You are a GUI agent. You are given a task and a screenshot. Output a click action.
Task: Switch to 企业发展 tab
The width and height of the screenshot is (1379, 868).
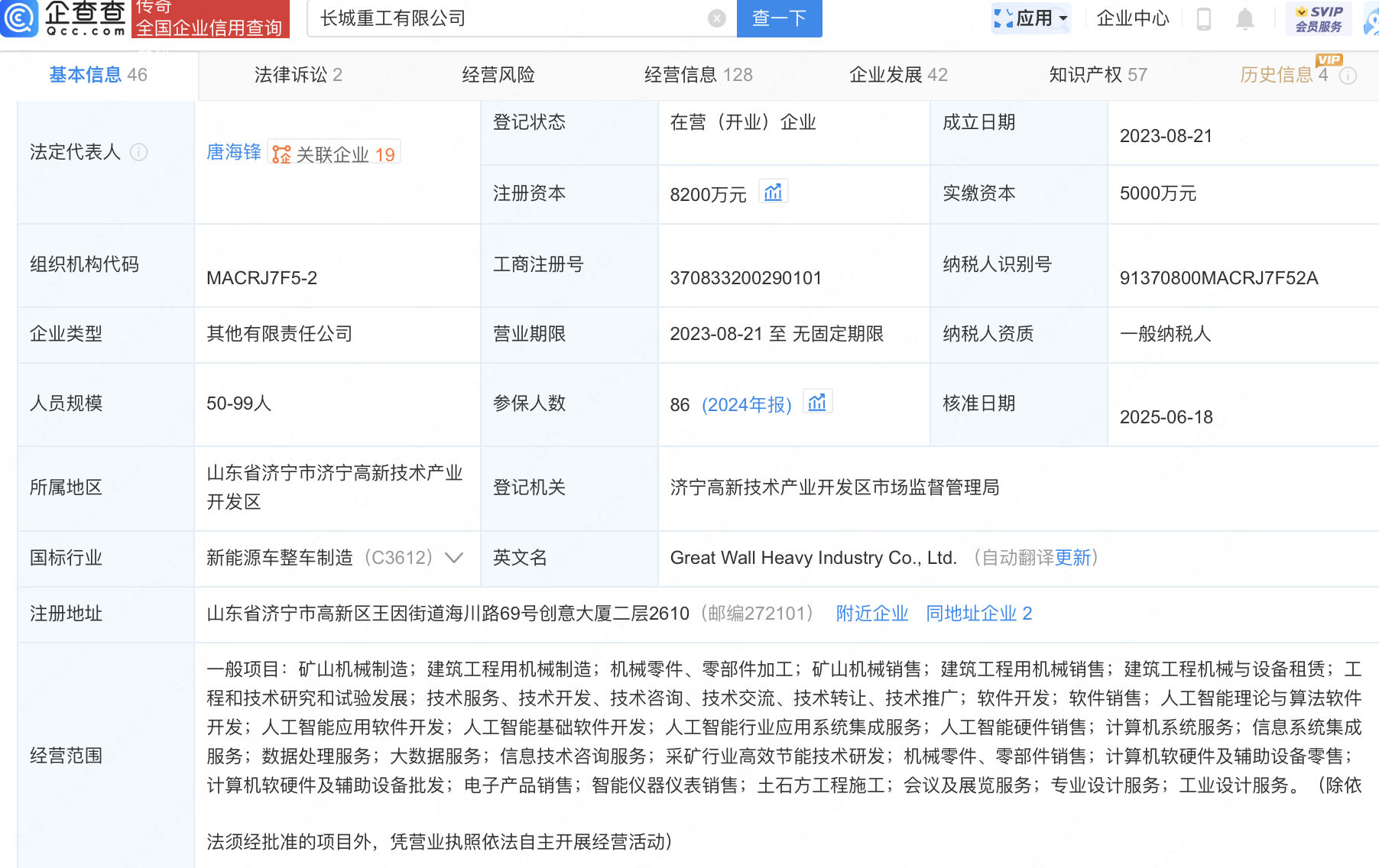pos(899,75)
